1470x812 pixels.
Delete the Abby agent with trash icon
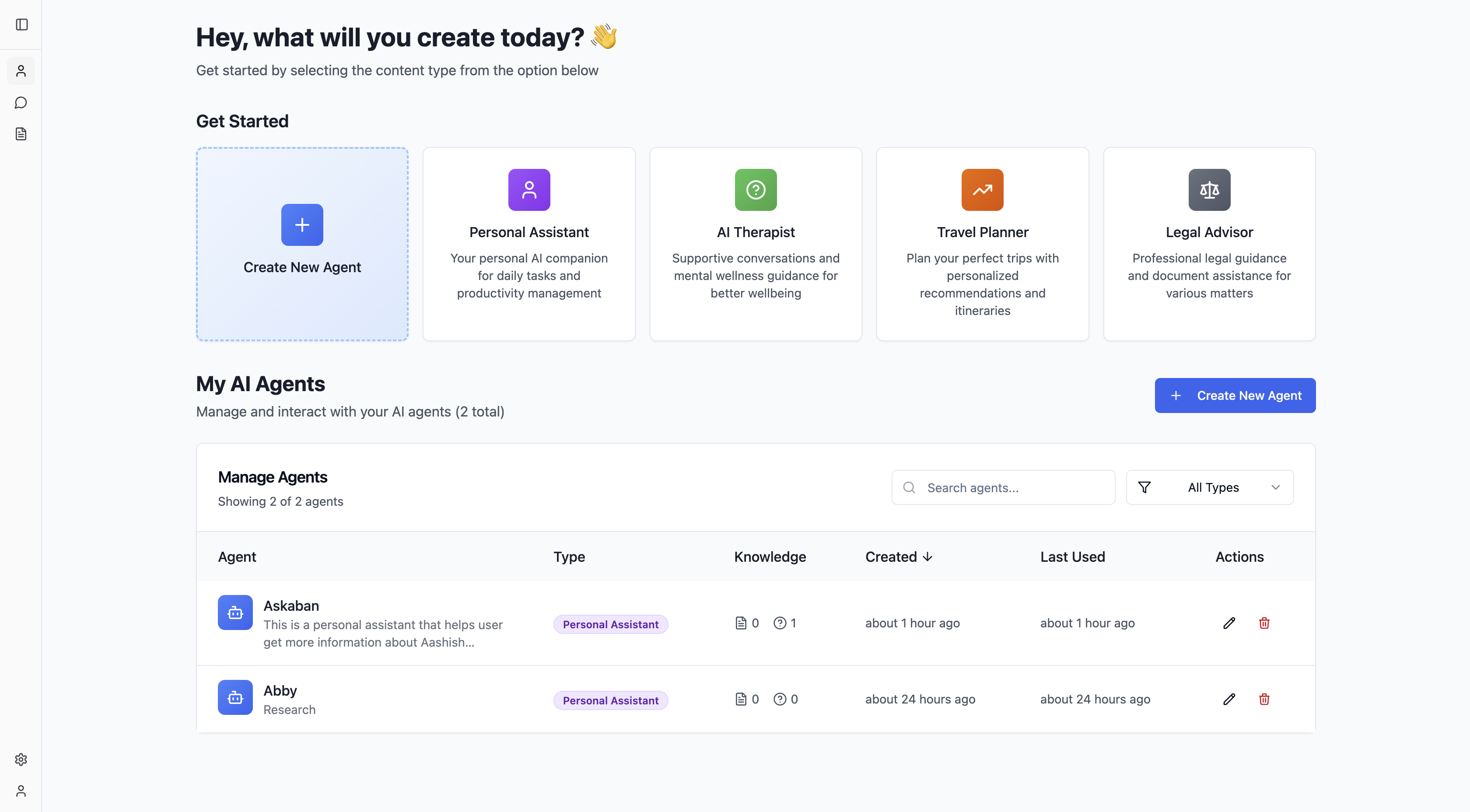click(x=1264, y=699)
